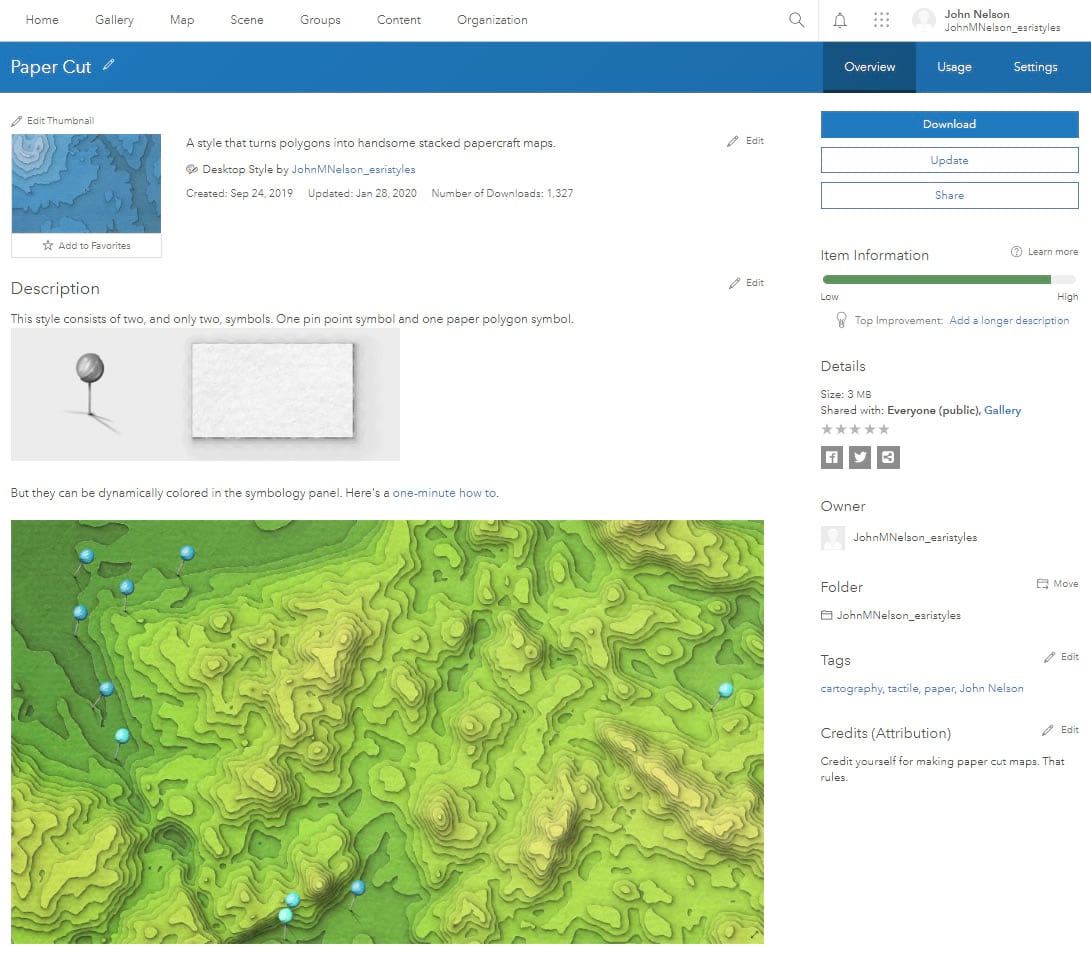
Task: Click the desktop style type icon
Action: 192,169
